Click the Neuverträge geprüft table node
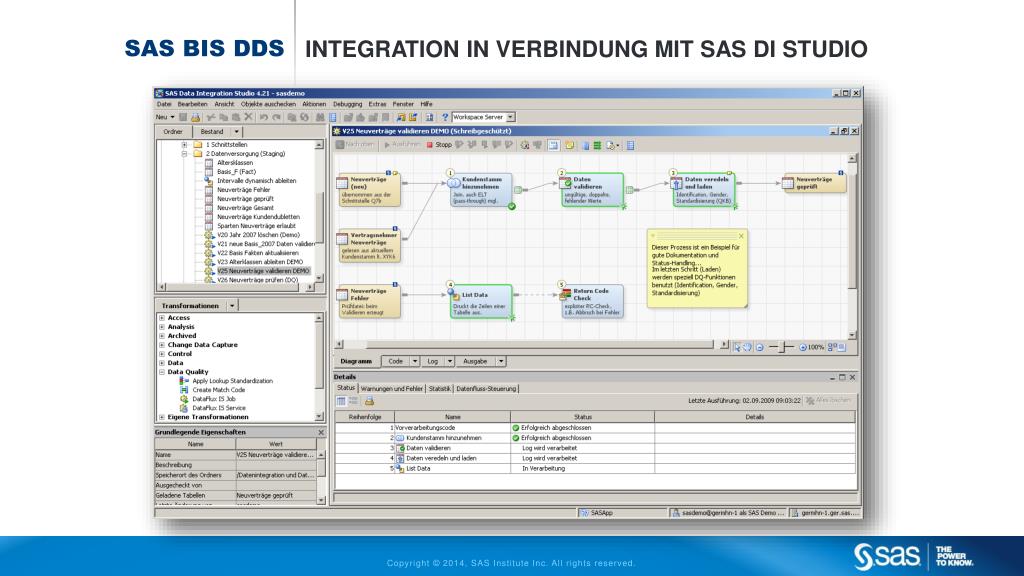 click(x=814, y=183)
